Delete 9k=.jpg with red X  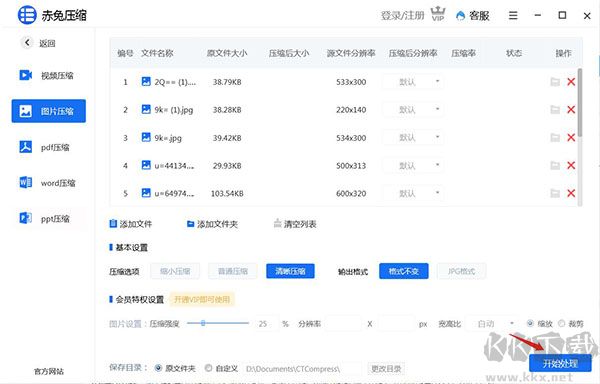(571, 137)
